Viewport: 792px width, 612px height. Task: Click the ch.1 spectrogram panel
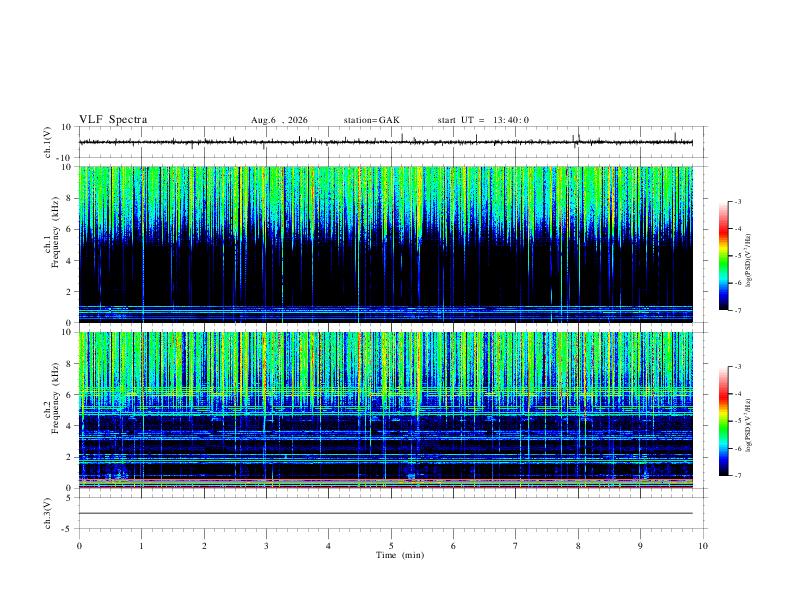tap(385, 244)
